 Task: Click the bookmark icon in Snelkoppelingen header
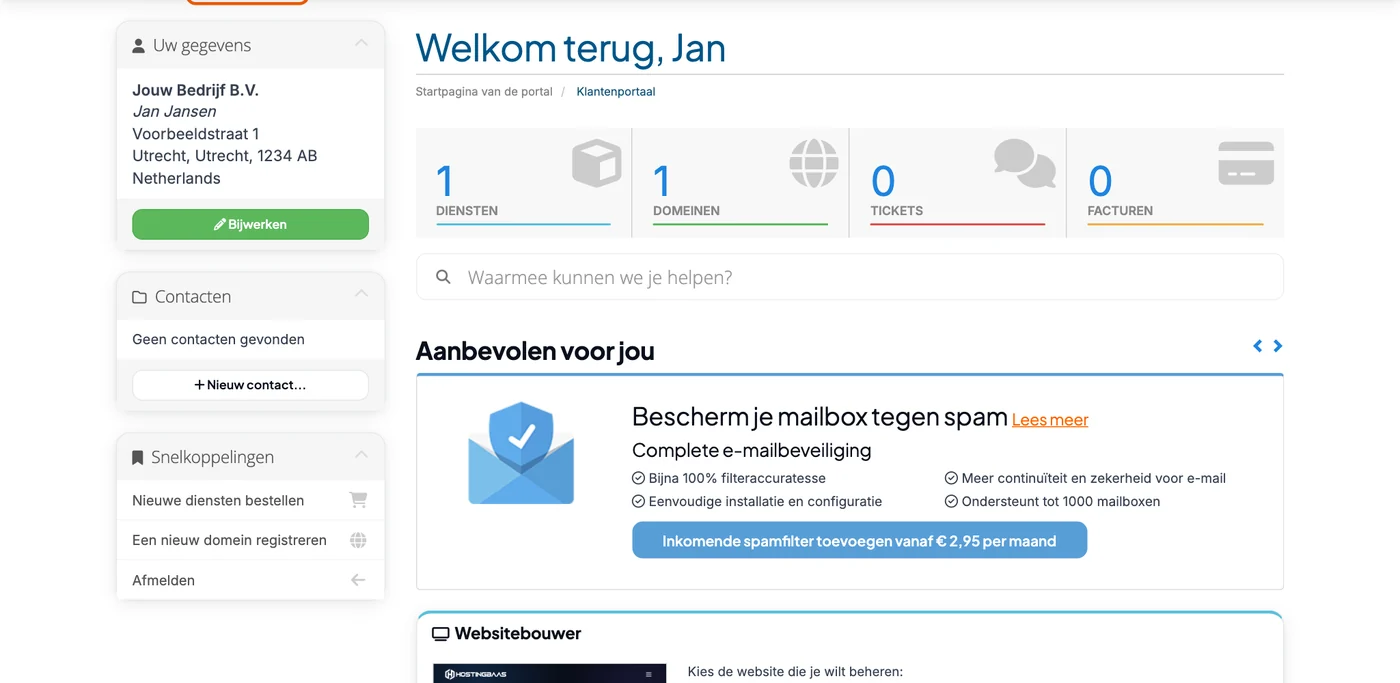click(x=138, y=458)
